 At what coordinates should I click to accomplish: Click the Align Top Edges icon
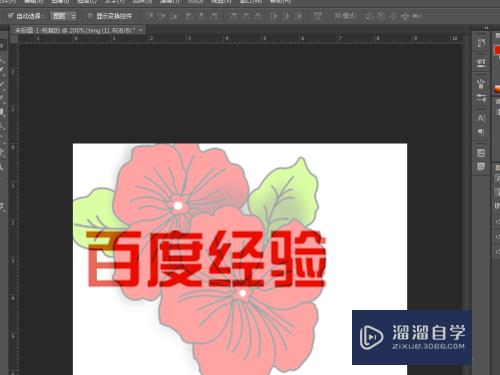(x=149, y=16)
